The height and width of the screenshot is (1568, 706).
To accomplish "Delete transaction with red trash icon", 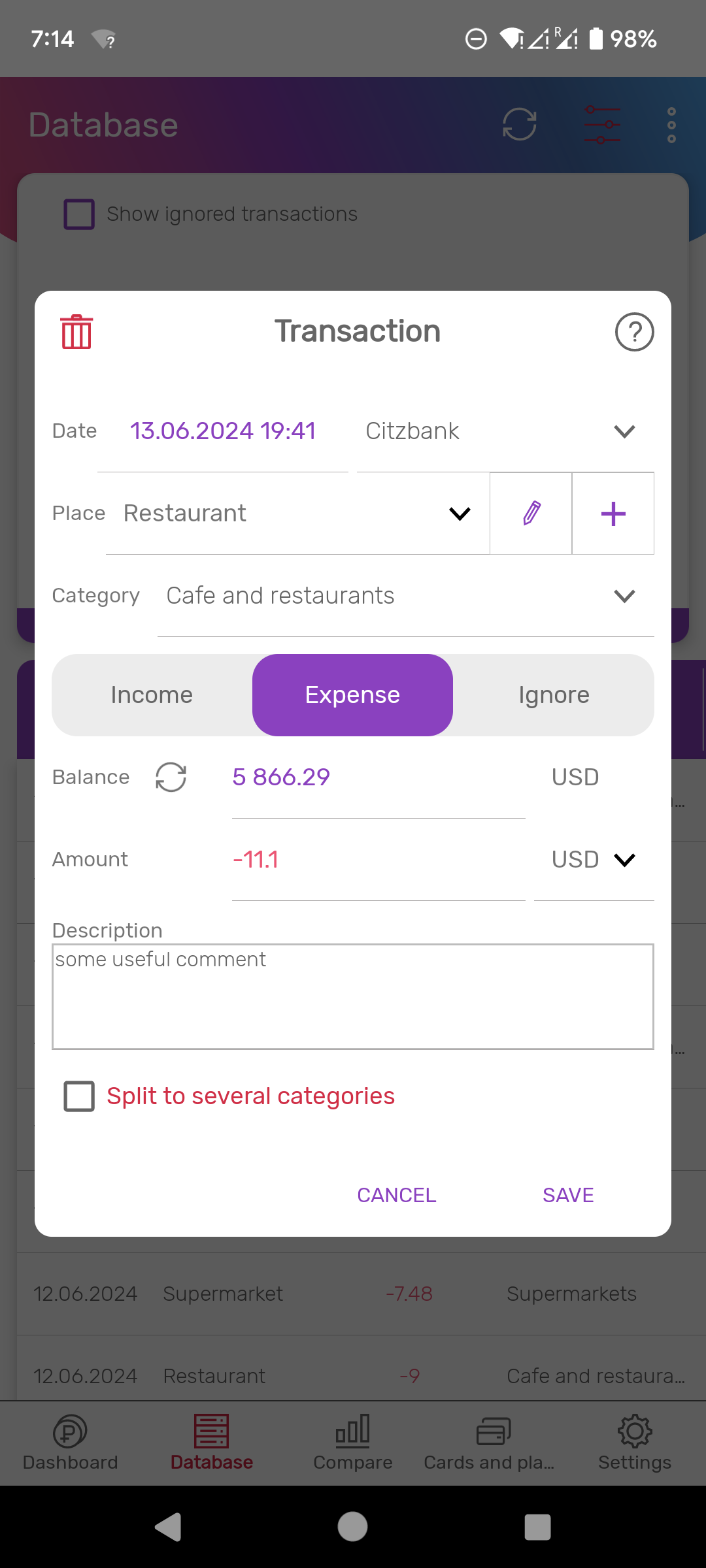I will [x=76, y=332].
